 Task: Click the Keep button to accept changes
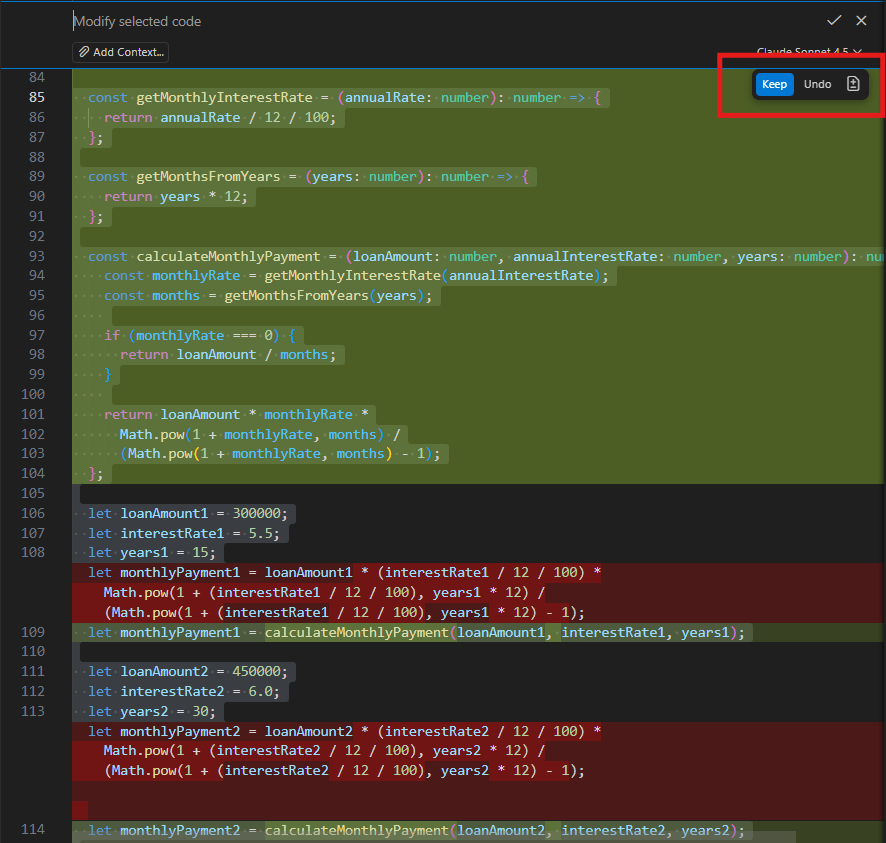[774, 84]
